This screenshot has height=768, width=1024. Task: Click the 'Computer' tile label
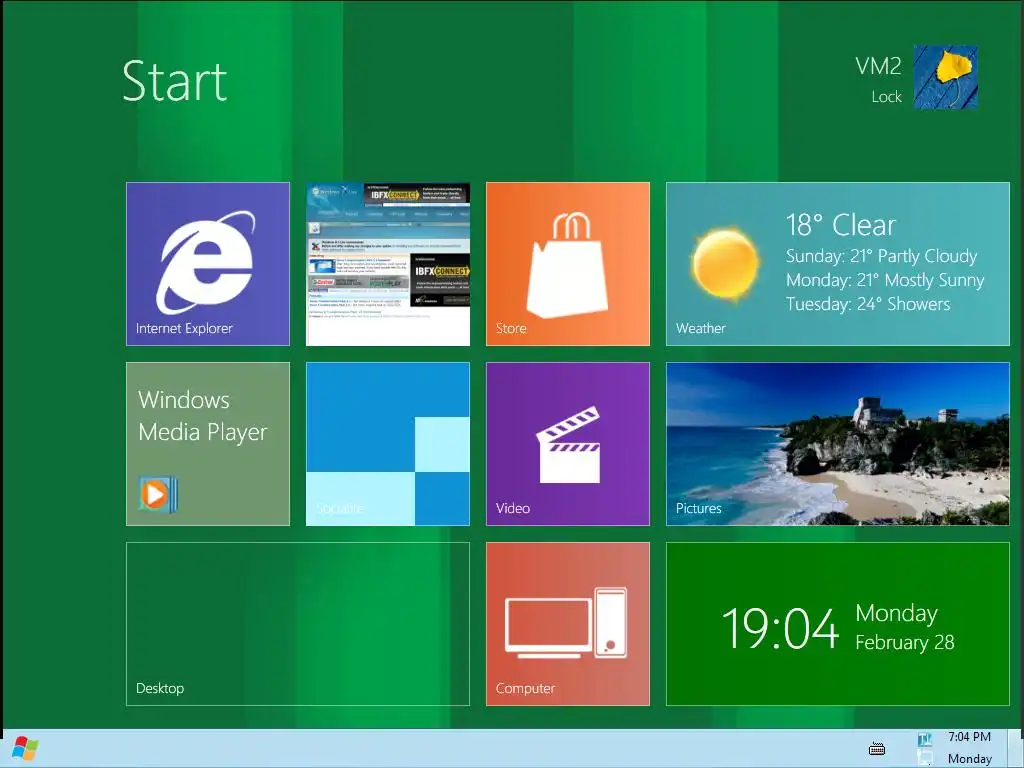(525, 688)
